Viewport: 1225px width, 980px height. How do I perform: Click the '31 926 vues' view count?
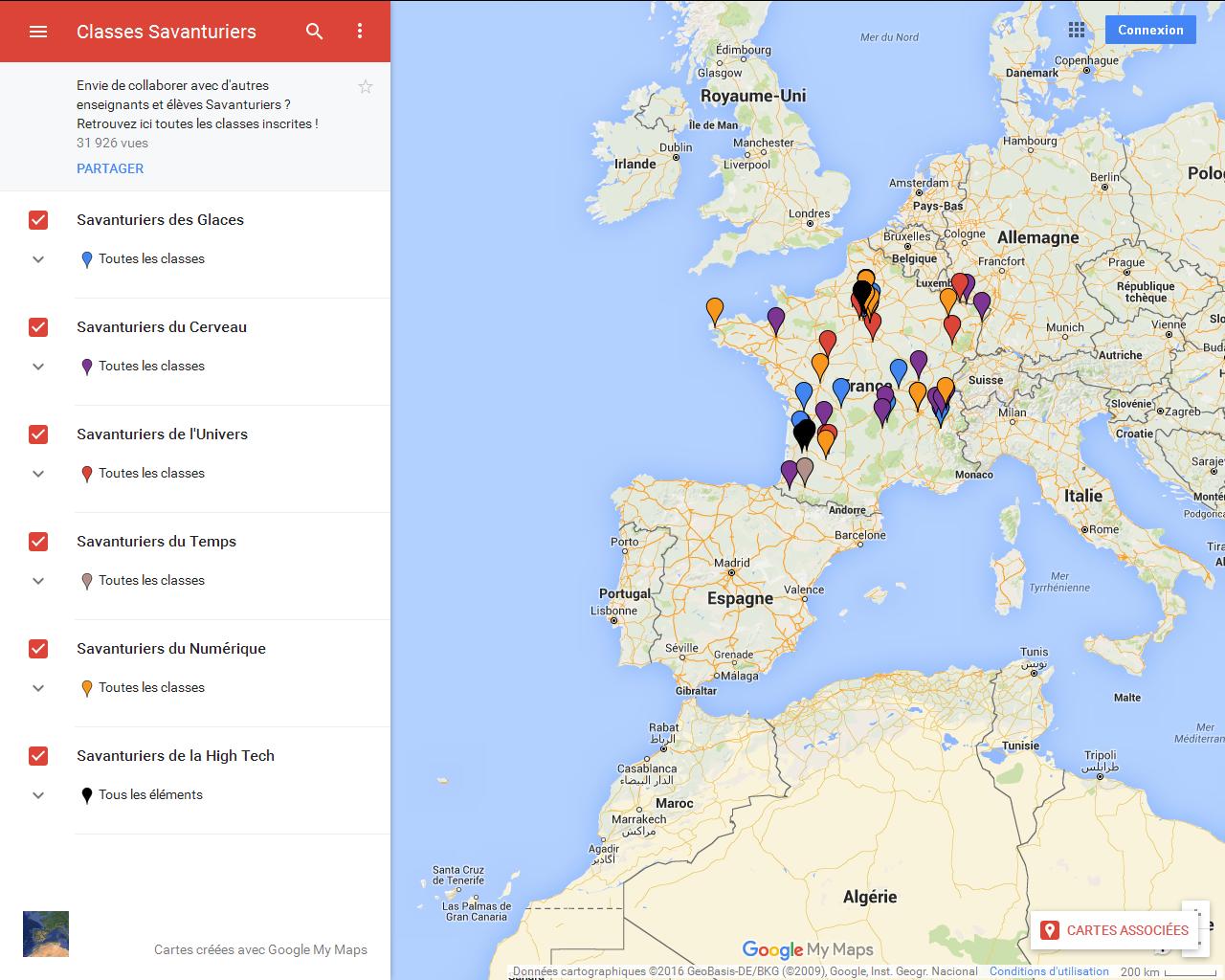pyautogui.click(x=112, y=144)
